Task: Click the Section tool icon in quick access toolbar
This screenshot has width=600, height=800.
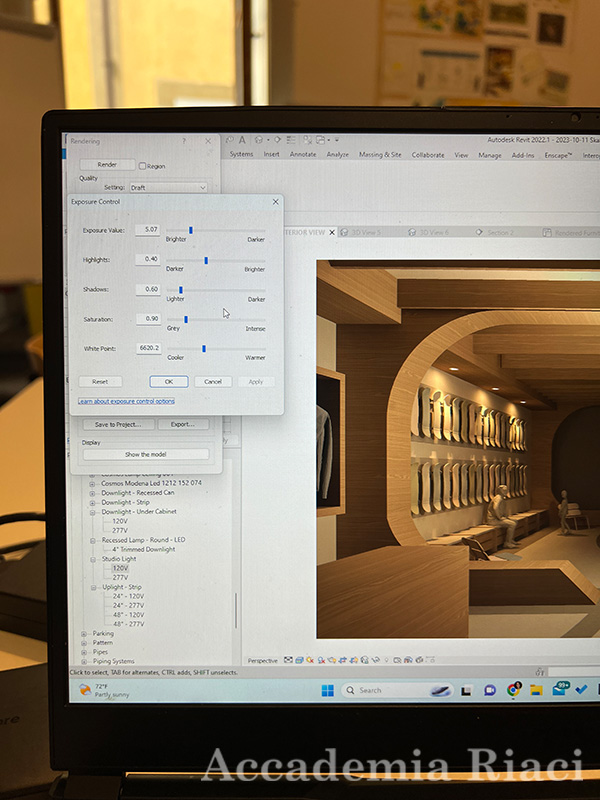Action: (278, 140)
